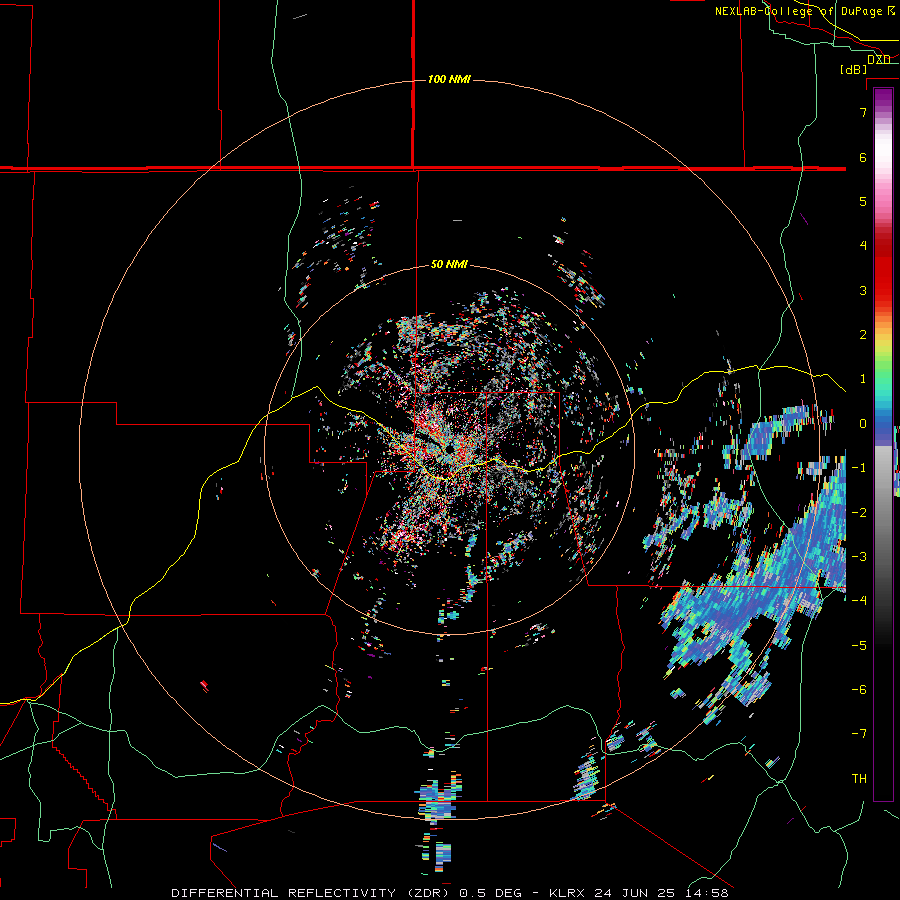
Task: Click the -2 value on the scale
Action: pyautogui.click(x=859, y=513)
